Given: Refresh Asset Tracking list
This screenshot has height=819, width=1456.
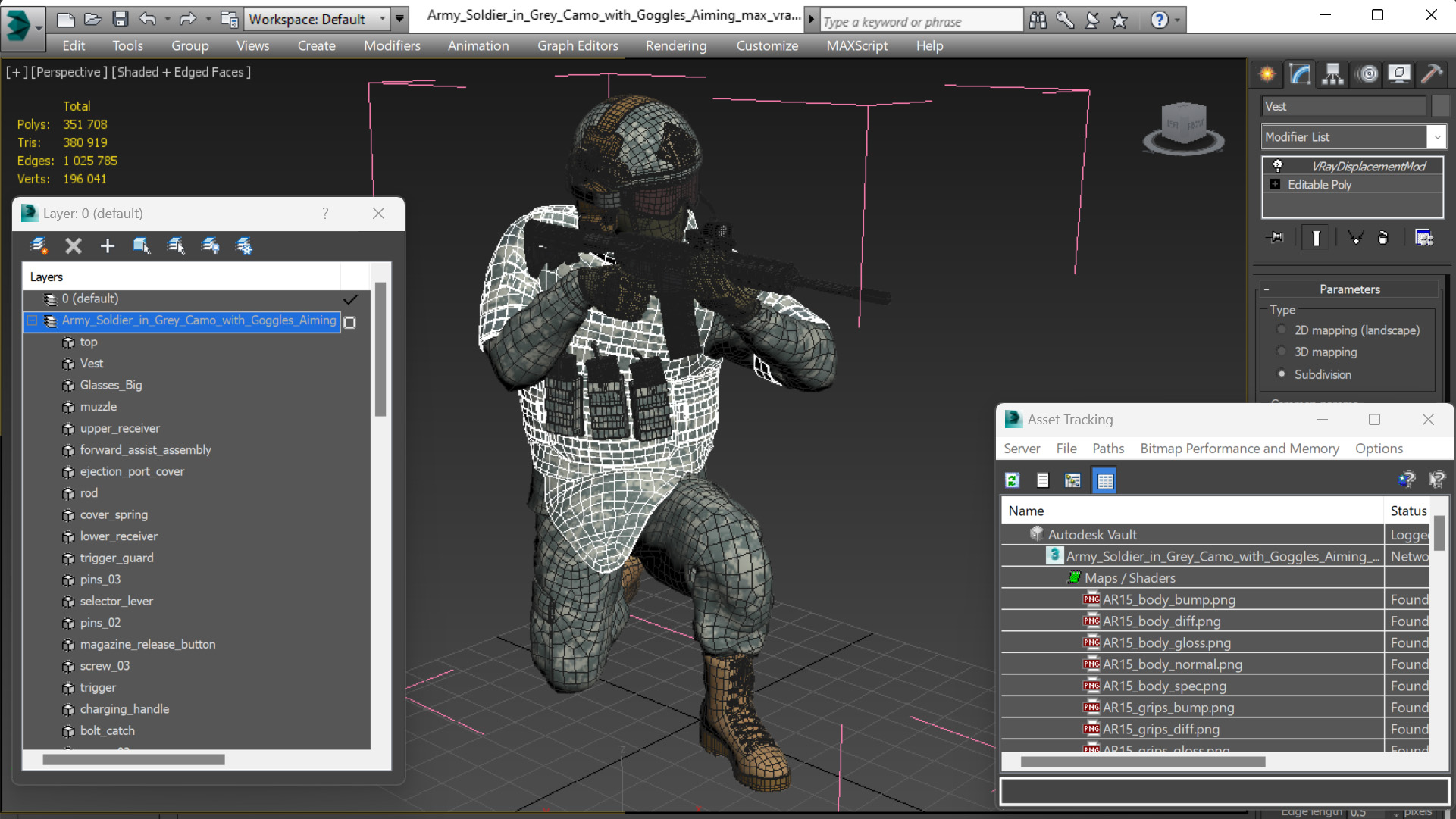Looking at the screenshot, I should 1013,480.
